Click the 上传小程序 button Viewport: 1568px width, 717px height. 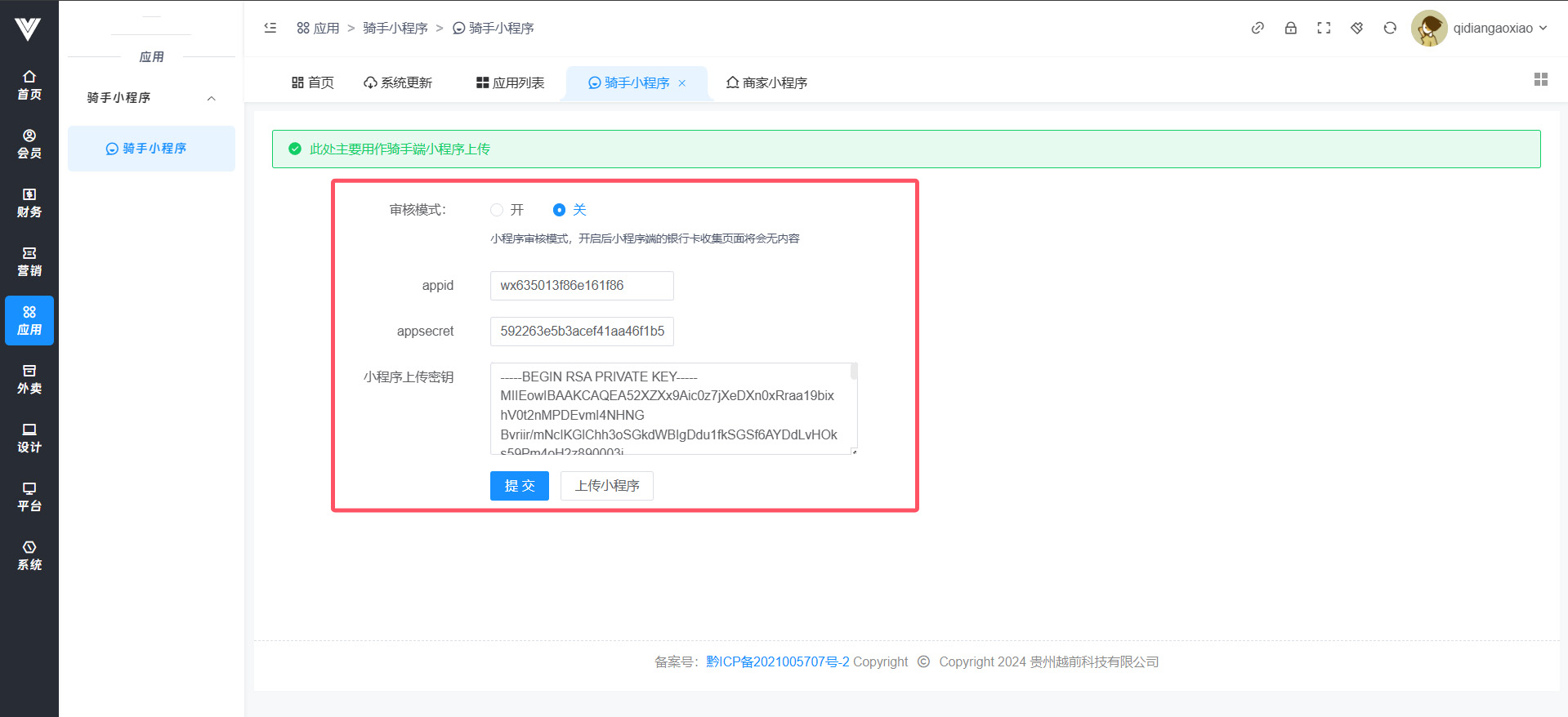point(606,486)
